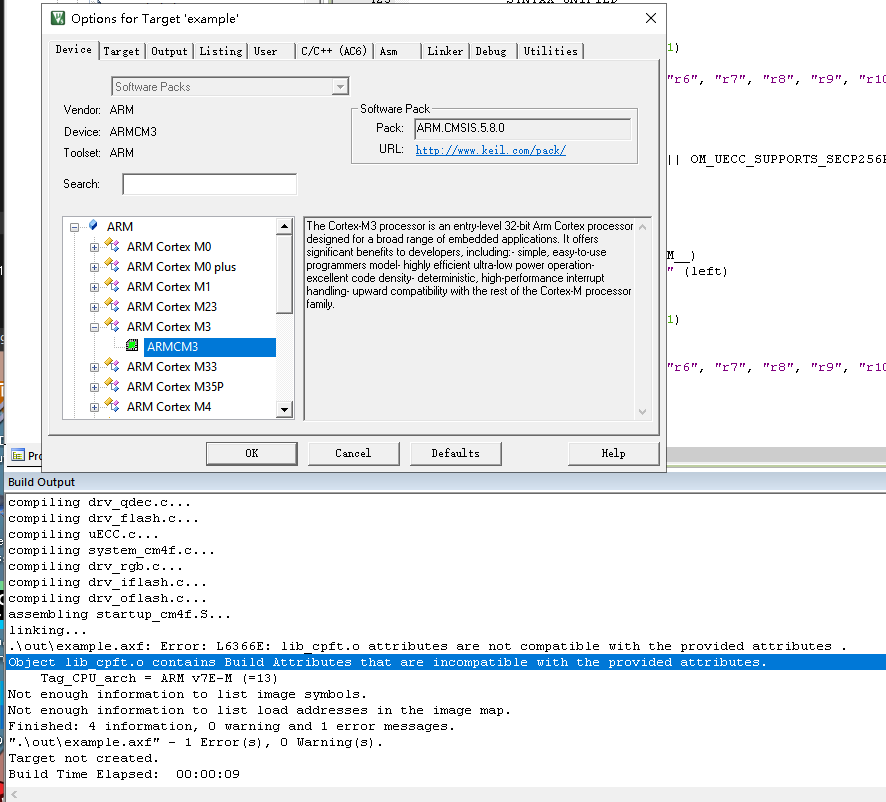Click the ARM Cortex M1 family icon
The height and width of the screenshot is (802, 886).
click(112, 285)
